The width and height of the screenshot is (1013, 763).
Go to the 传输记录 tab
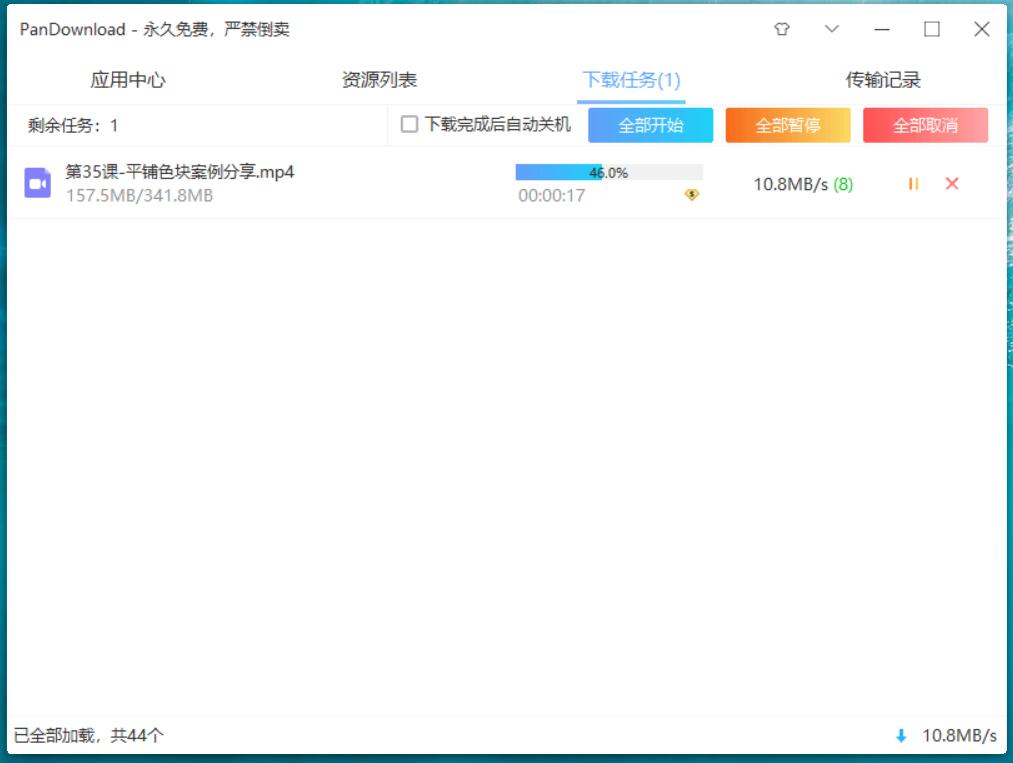click(883, 80)
